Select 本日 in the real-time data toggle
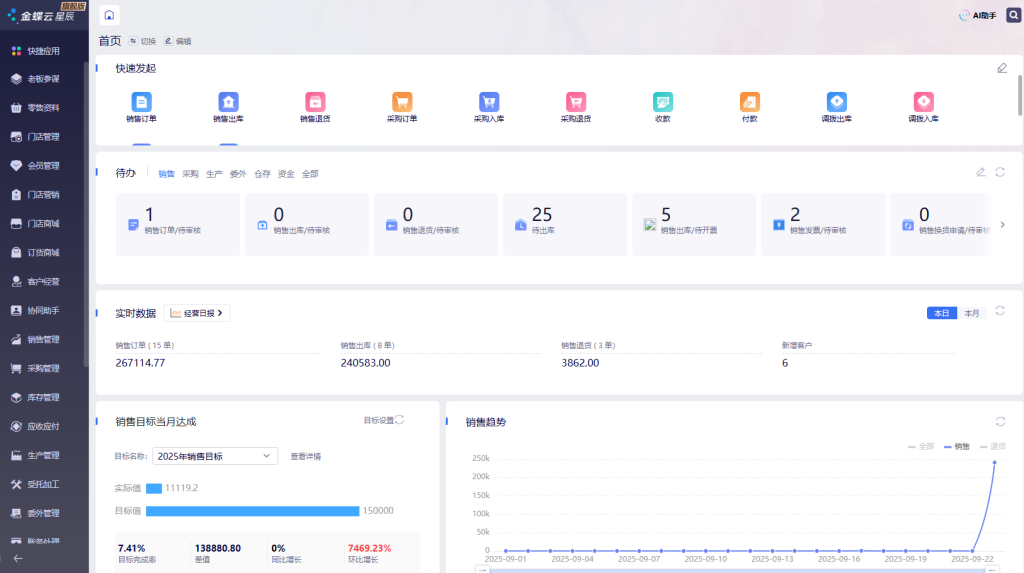1024x573 pixels. [x=941, y=313]
